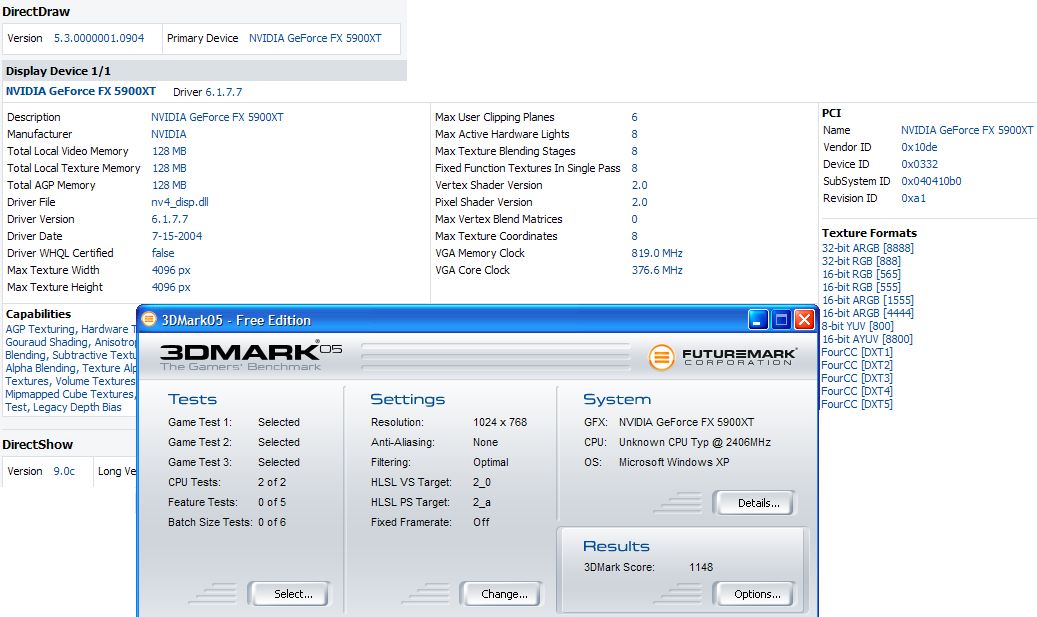Viewport: 1037px width, 617px height.
Task: Click the 3DMark Score value 1148
Action: pos(701,567)
